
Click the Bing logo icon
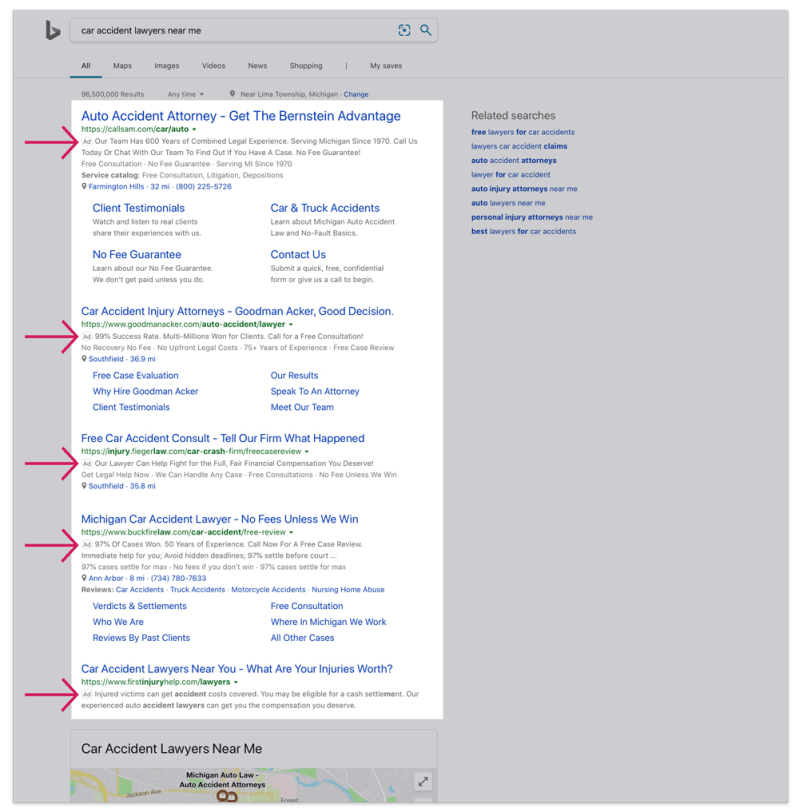52,30
